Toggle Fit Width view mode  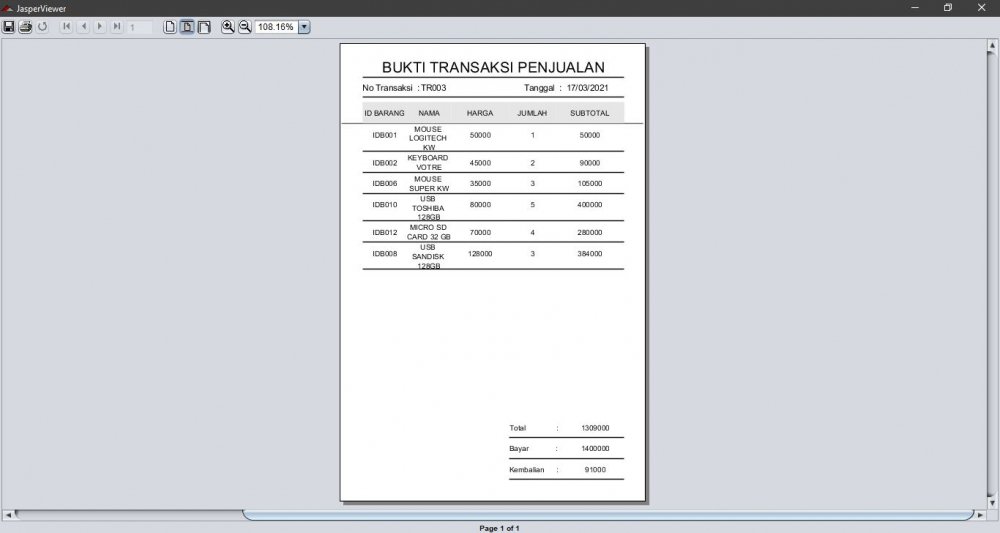pyautogui.click(x=204, y=27)
